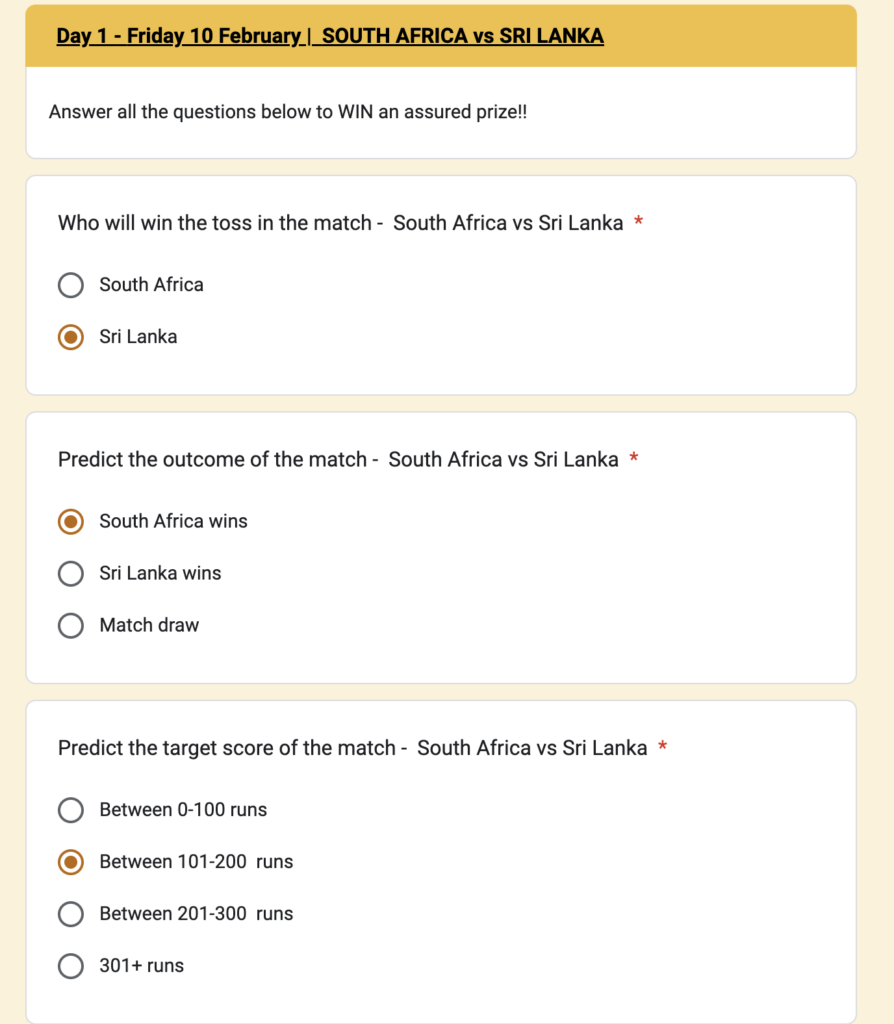Click the 'Who will win the toss' question title
Screen dimensions: 894x1024
(x=340, y=223)
